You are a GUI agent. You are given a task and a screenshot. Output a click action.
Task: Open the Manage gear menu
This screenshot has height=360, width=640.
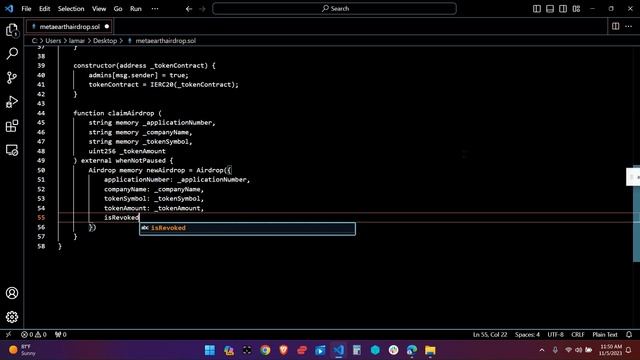click(x=12, y=317)
